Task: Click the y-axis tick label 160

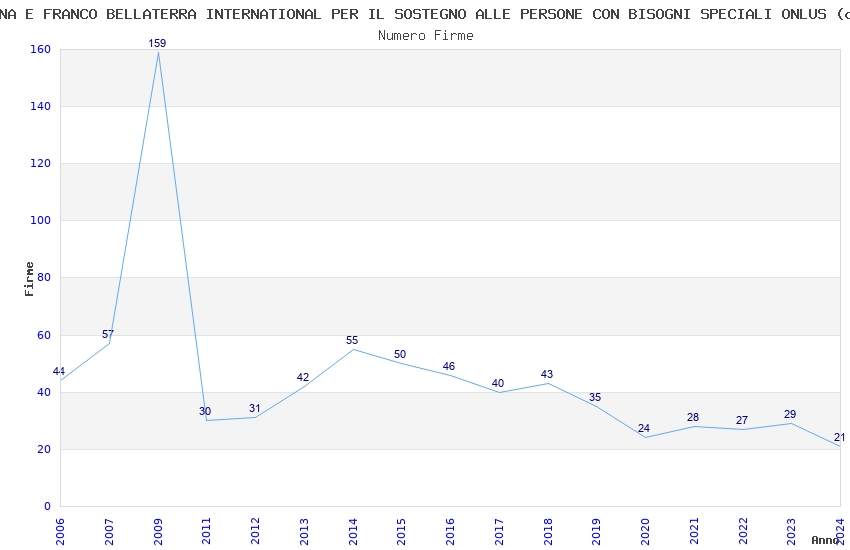Action: point(40,49)
